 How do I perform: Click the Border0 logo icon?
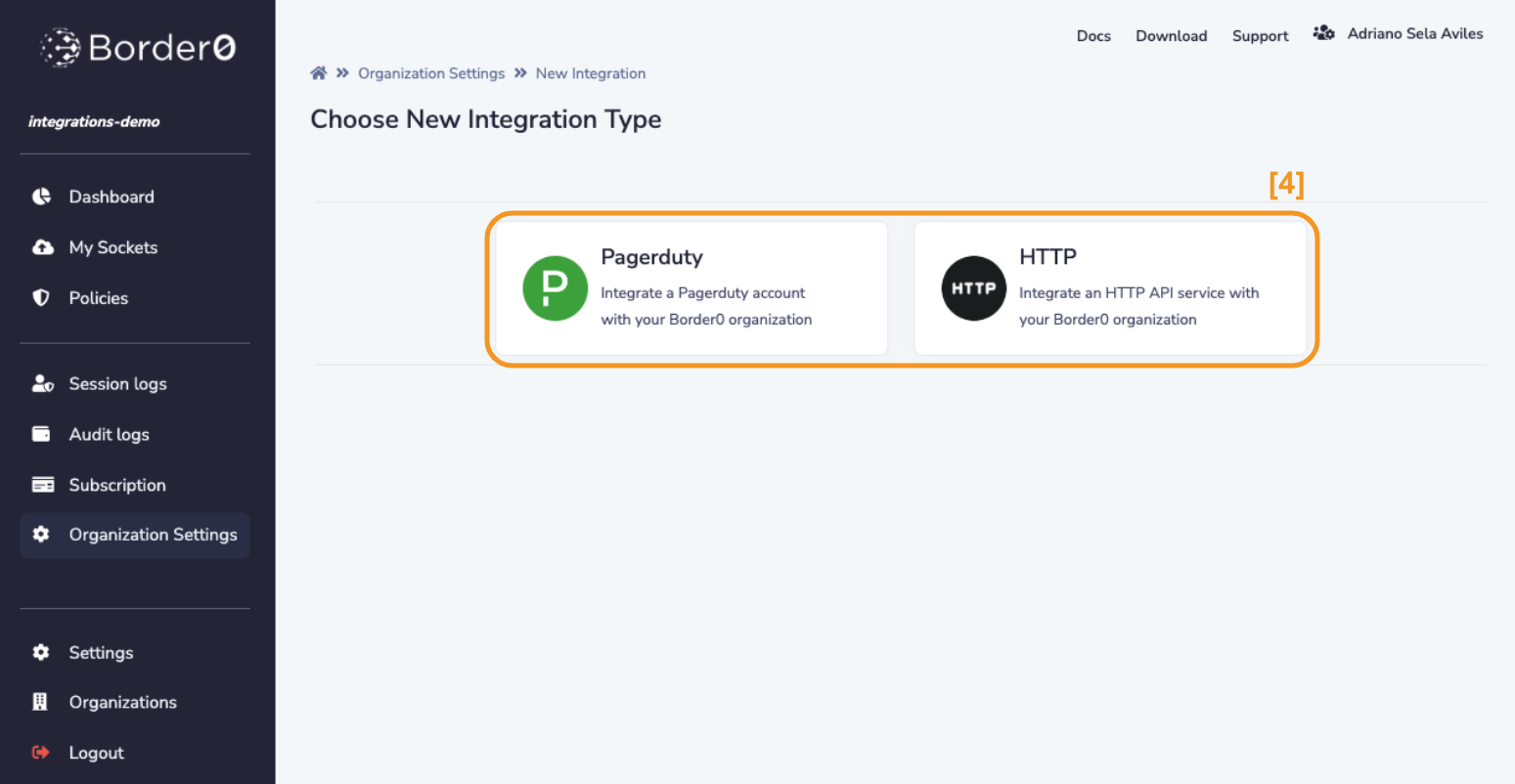61,47
